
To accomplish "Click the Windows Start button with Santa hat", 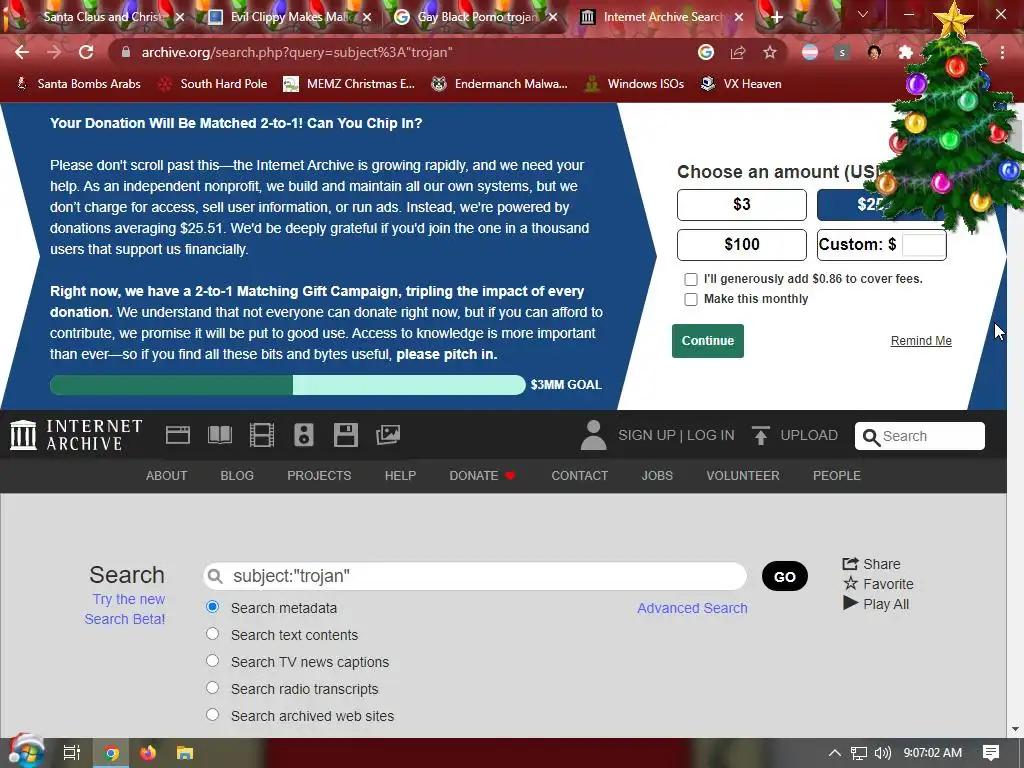I will pos(25,751).
